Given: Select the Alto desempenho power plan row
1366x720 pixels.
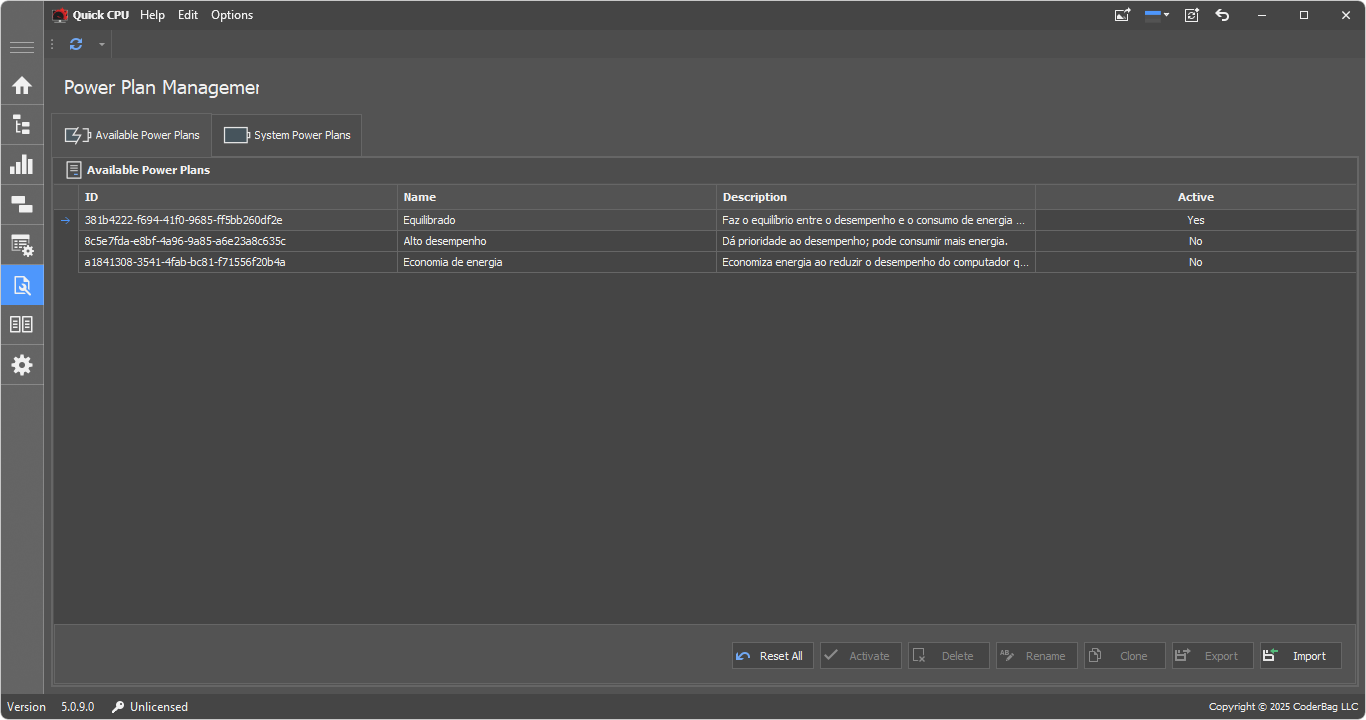Looking at the screenshot, I should pyautogui.click(x=444, y=241).
